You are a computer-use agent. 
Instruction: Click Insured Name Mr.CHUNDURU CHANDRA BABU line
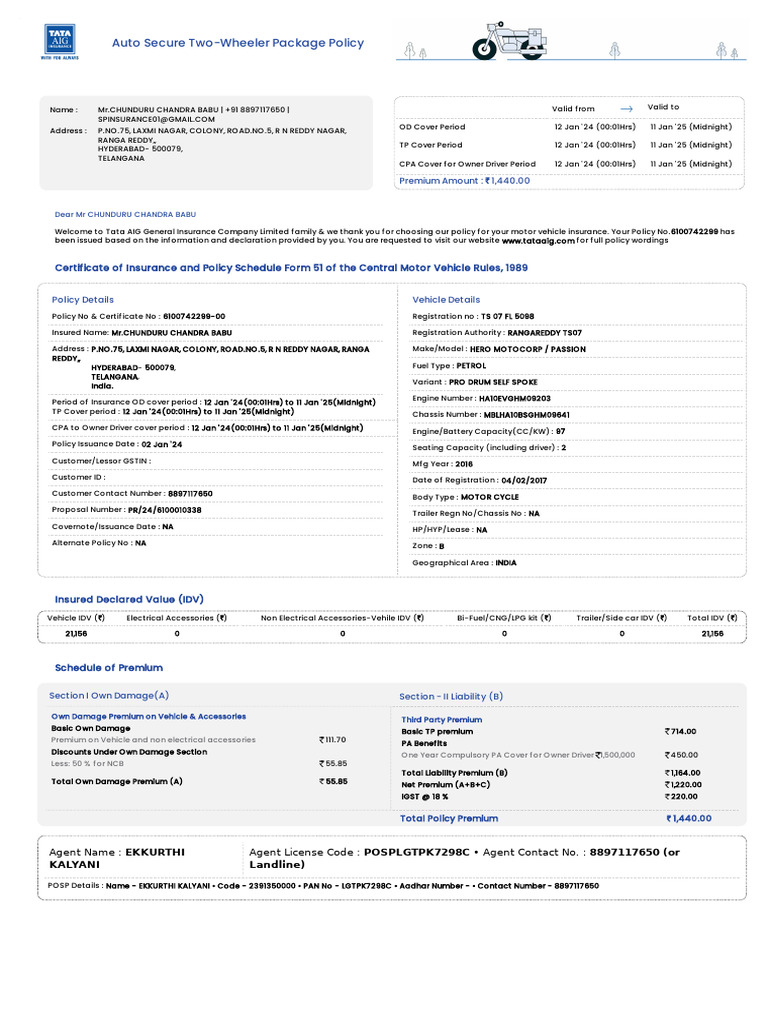click(142, 332)
